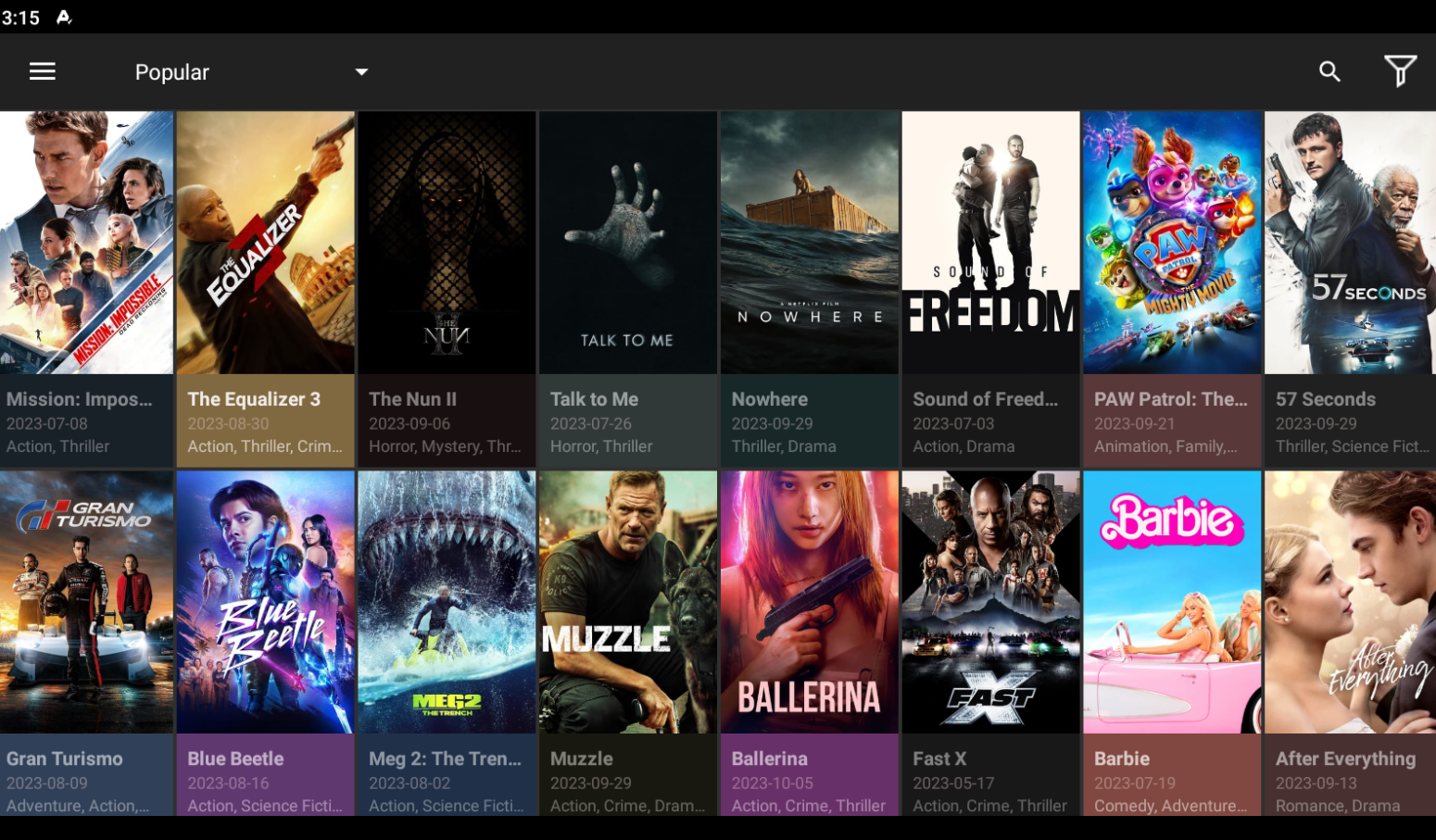This screenshot has width=1436, height=840.
Task: Select the Nowhere movie poster
Action: click(x=810, y=243)
